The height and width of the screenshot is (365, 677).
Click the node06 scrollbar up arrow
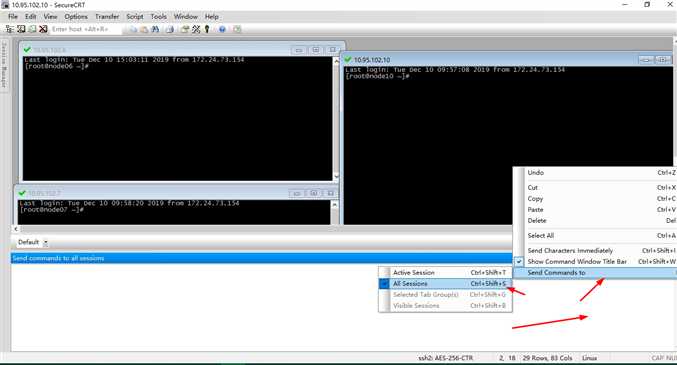[336, 61]
